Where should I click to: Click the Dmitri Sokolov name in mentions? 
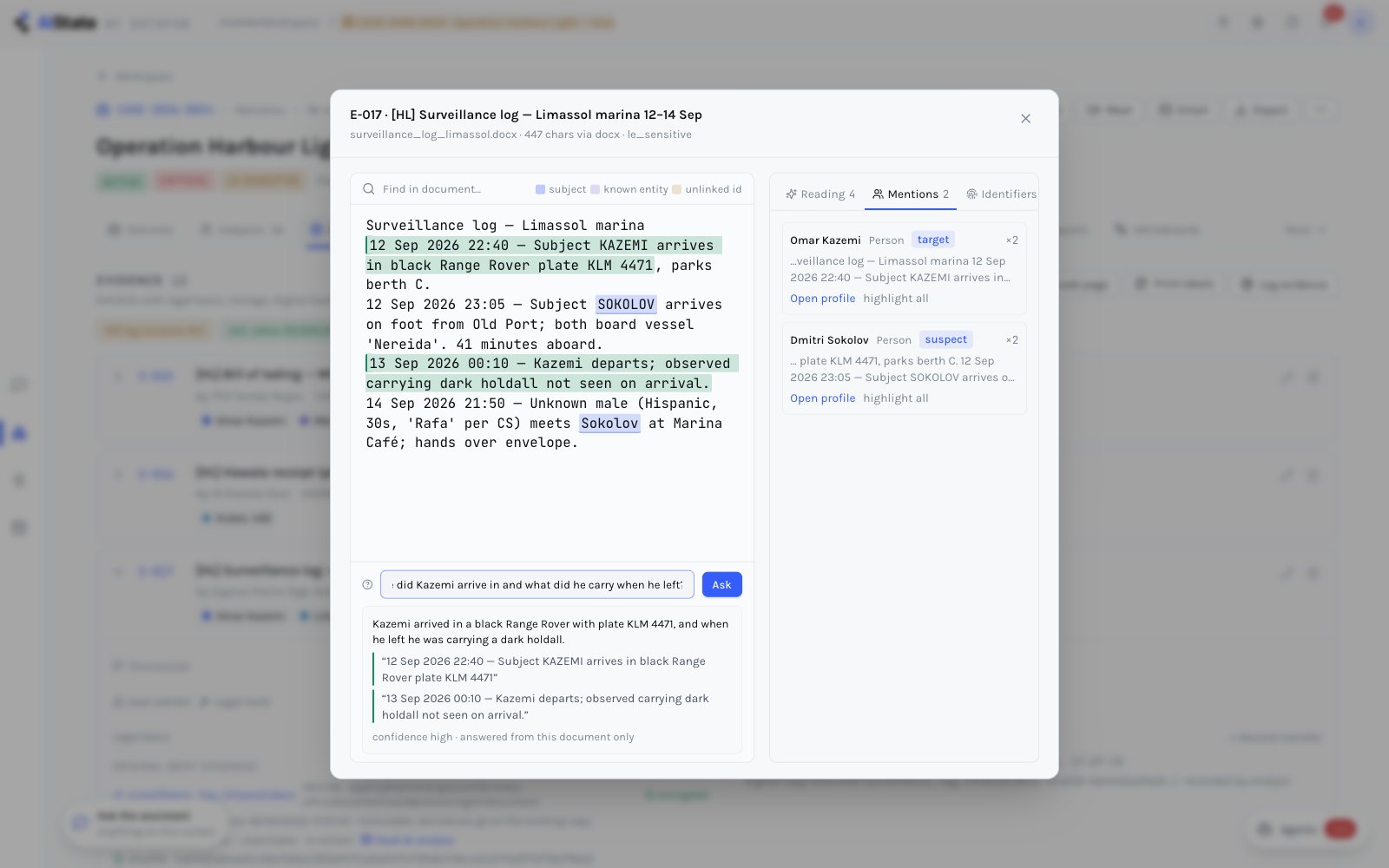click(829, 340)
